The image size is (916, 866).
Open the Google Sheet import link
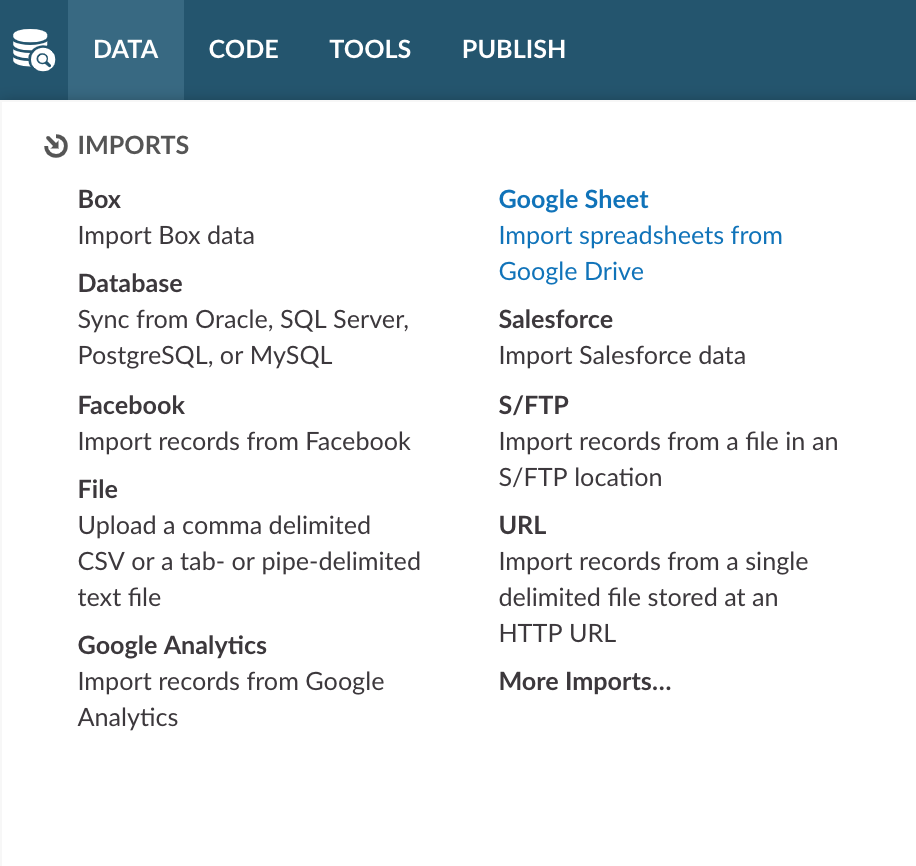[x=573, y=200]
